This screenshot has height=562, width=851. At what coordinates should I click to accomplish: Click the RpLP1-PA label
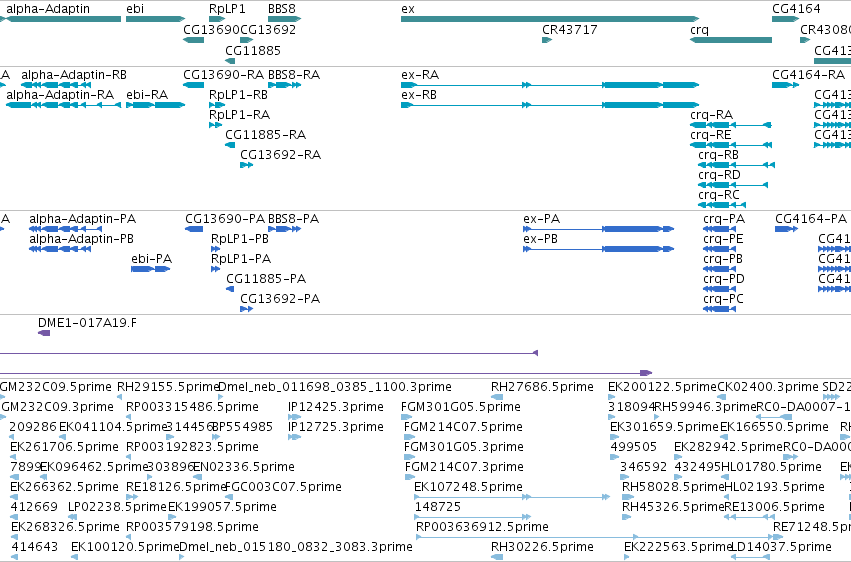tap(241, 259)
